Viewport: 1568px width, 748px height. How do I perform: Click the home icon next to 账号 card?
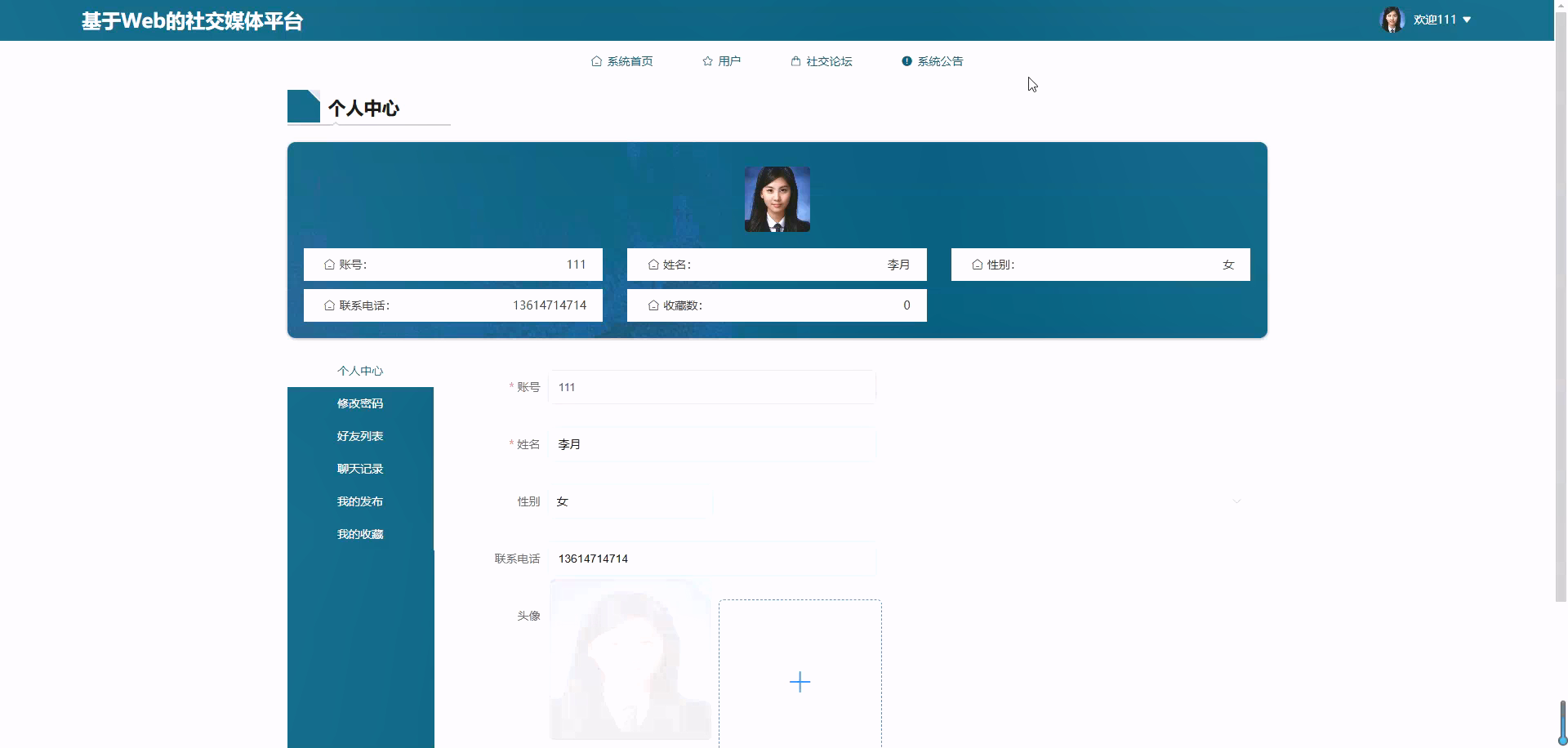329,265
